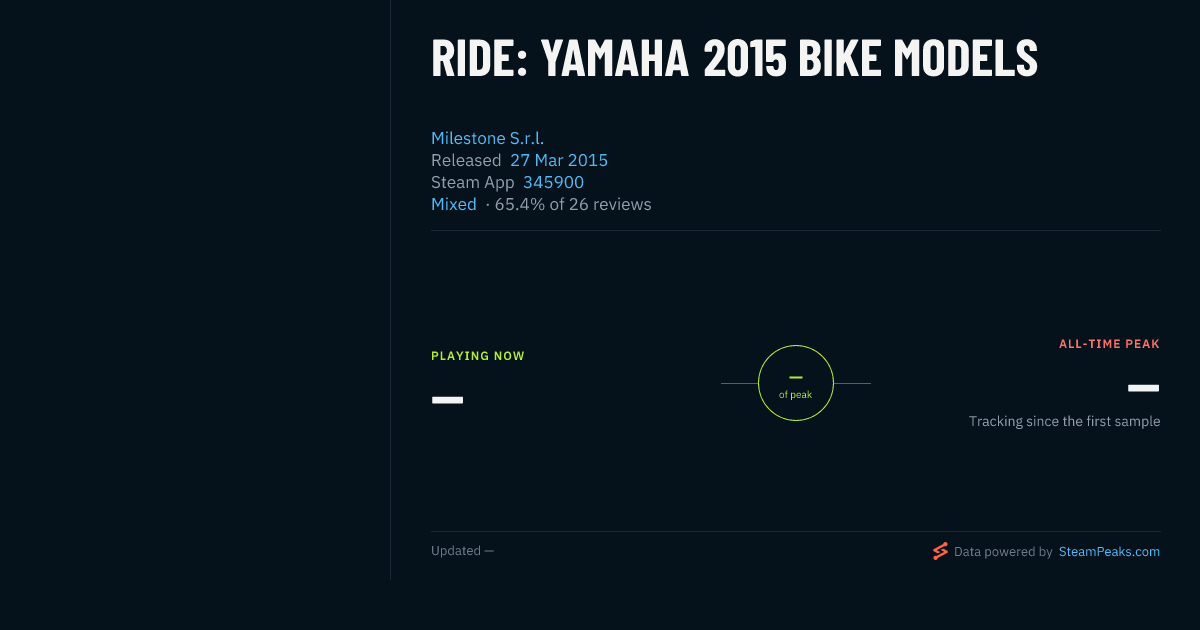Click Data powered by text
Viewport: 1200px width, 630px height.
[x=1003, y=551]
